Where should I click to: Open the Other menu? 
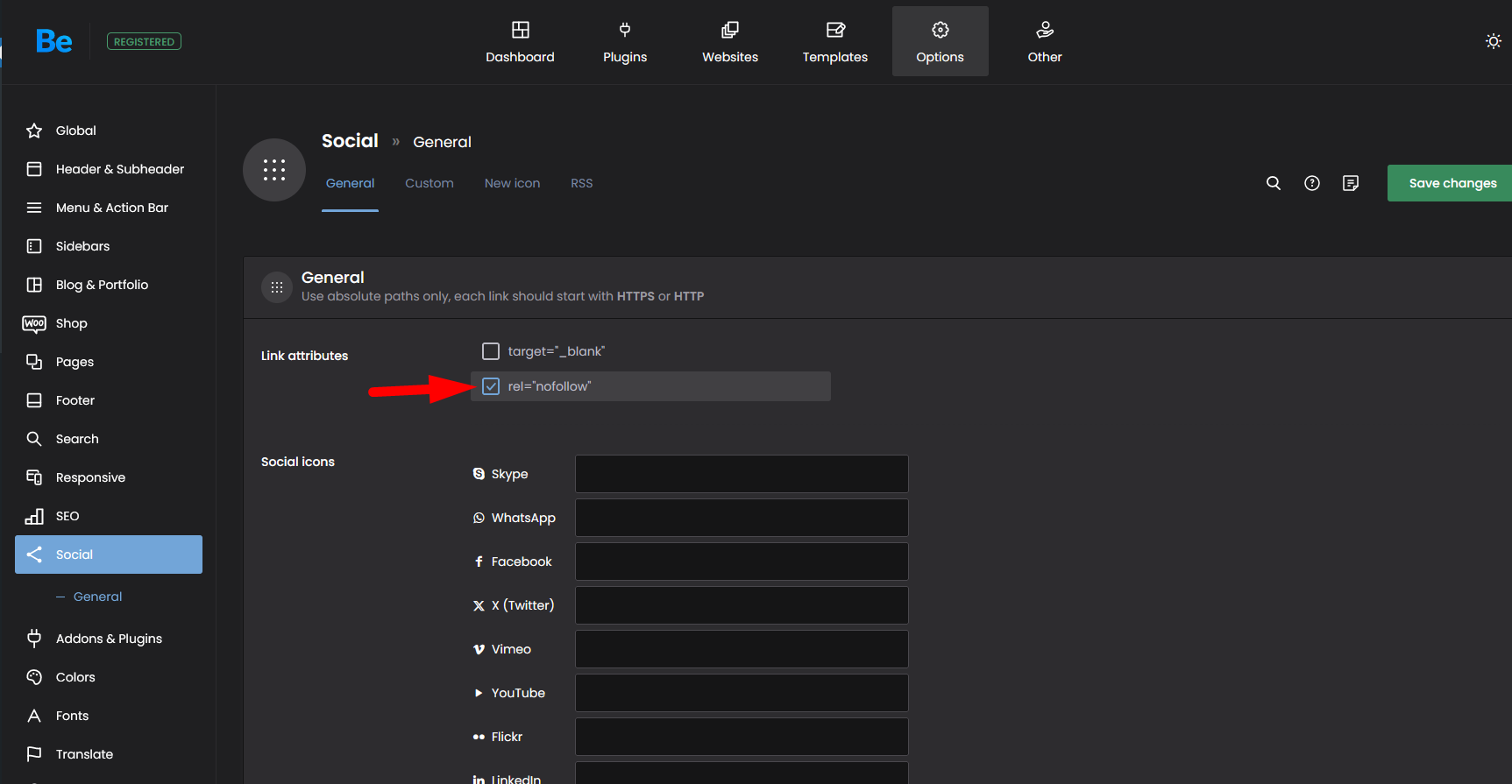(1045, 42)
